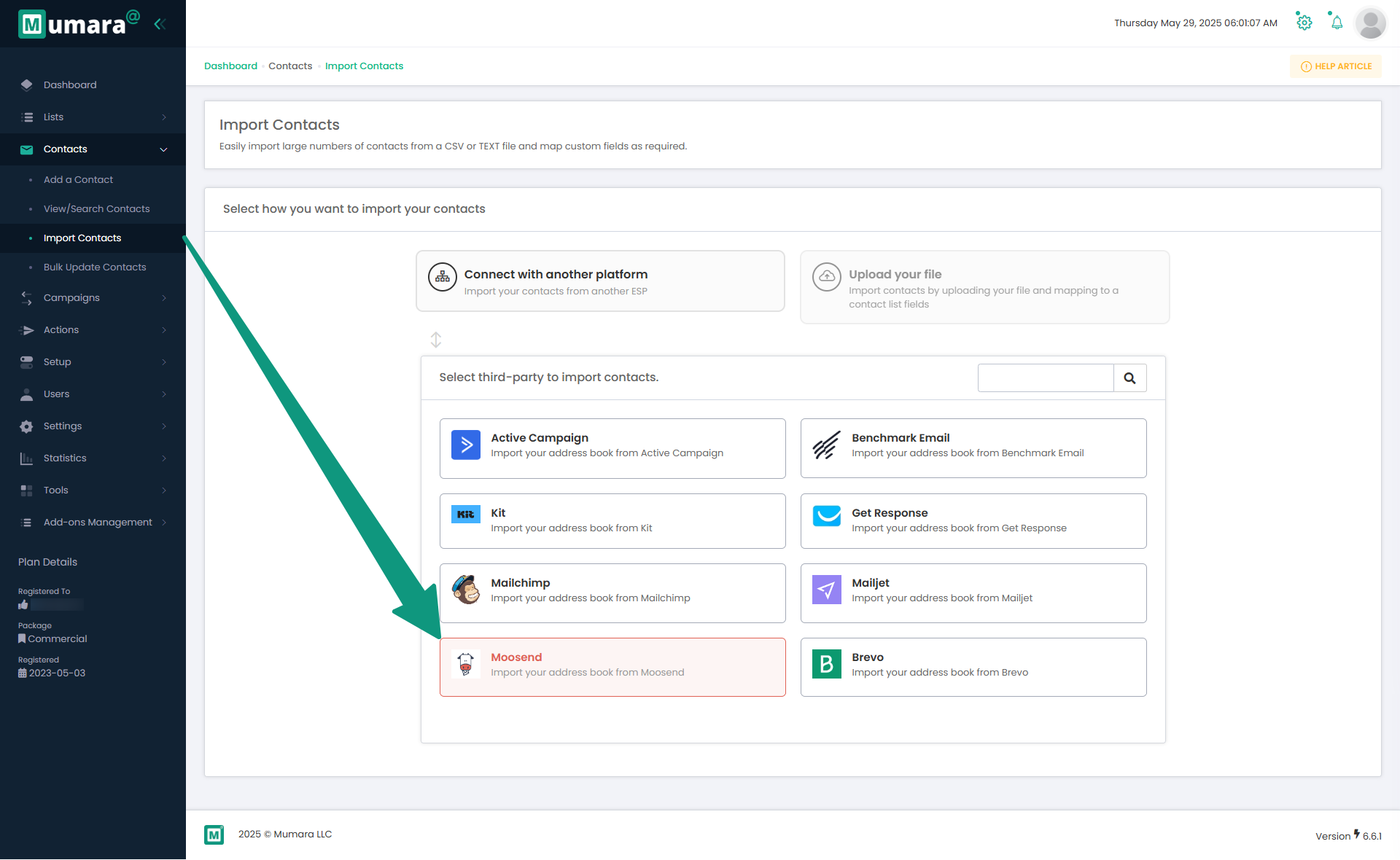Viewport: 1400px width, 860px height.
Task: Choose Connect with another platform option
Action: [600, 281]
